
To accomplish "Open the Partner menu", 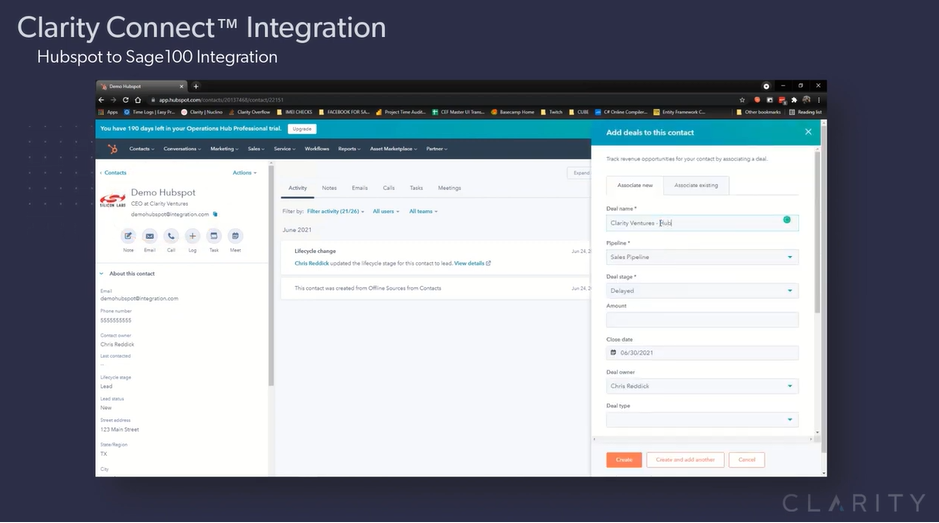I will tap(437, 149).
